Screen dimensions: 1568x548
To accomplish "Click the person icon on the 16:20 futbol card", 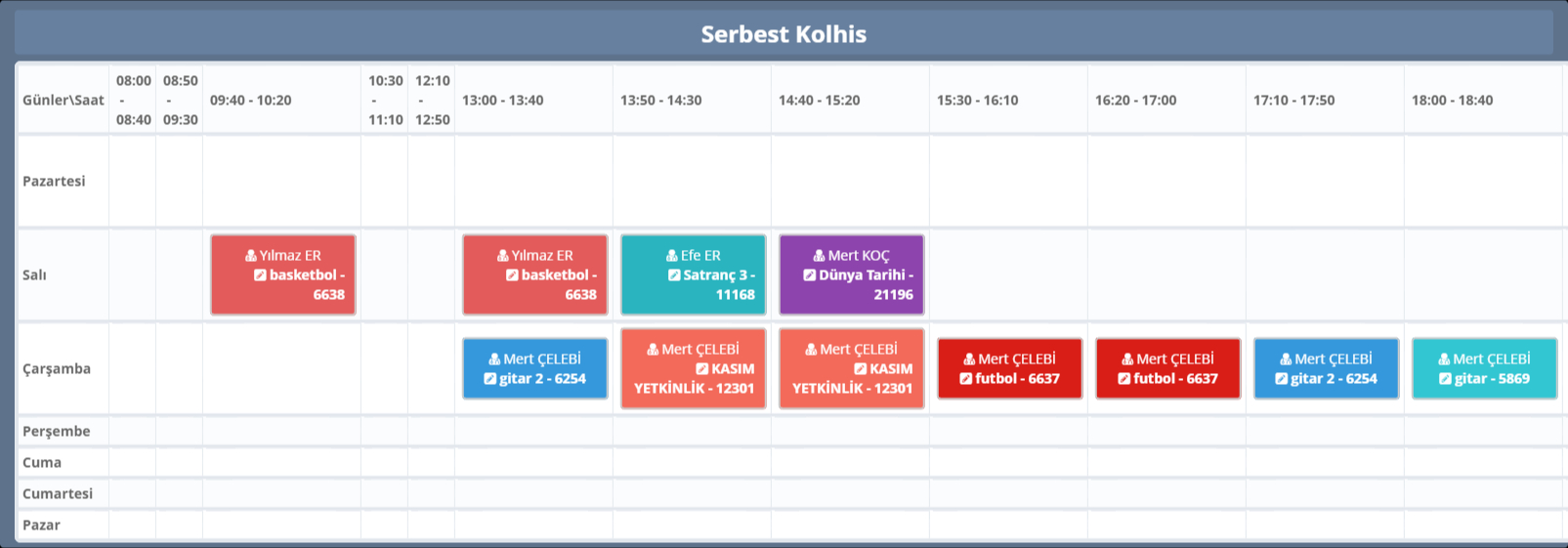I will pos(1126,359).
